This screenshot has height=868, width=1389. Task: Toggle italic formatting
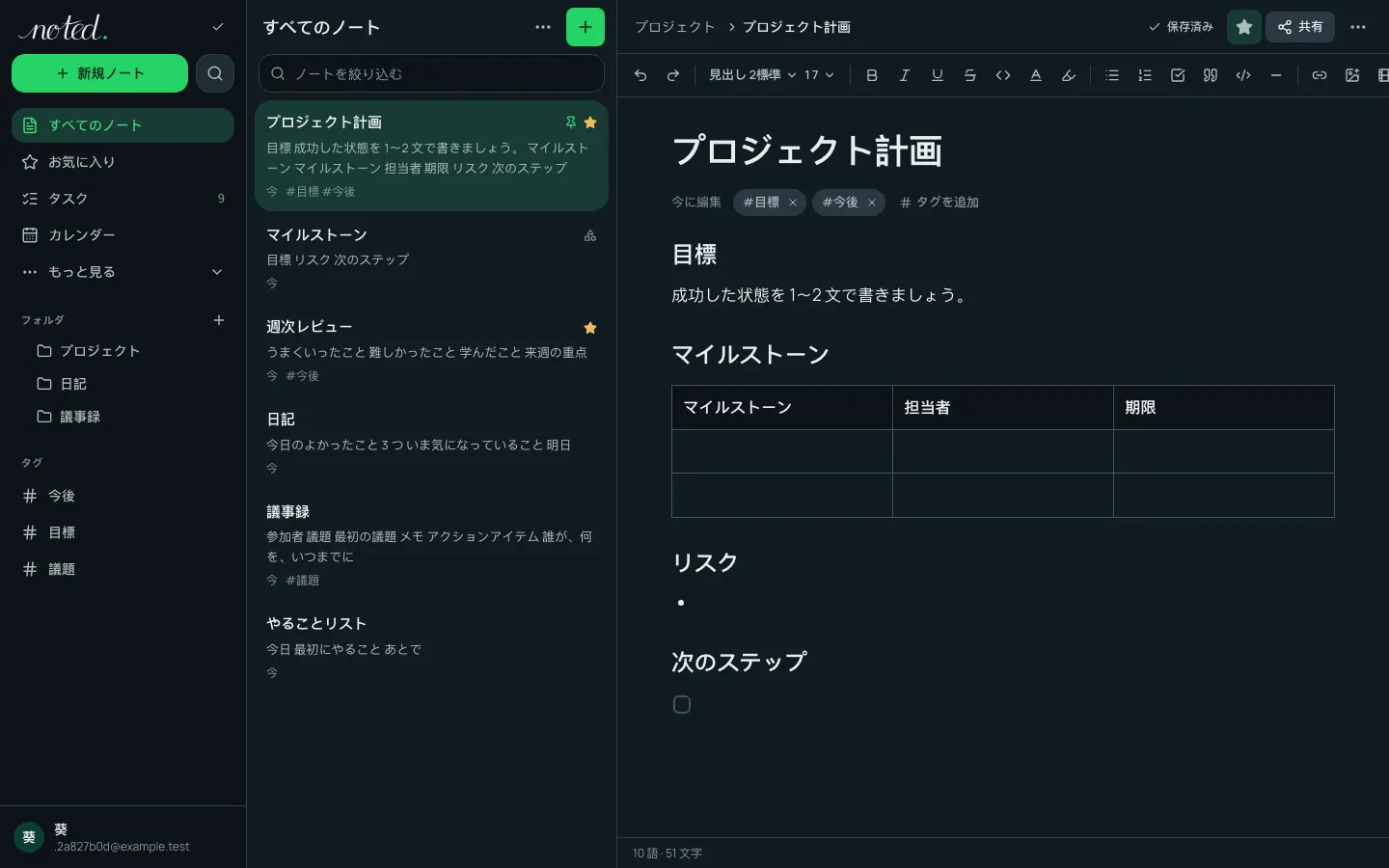click(905, 75)
